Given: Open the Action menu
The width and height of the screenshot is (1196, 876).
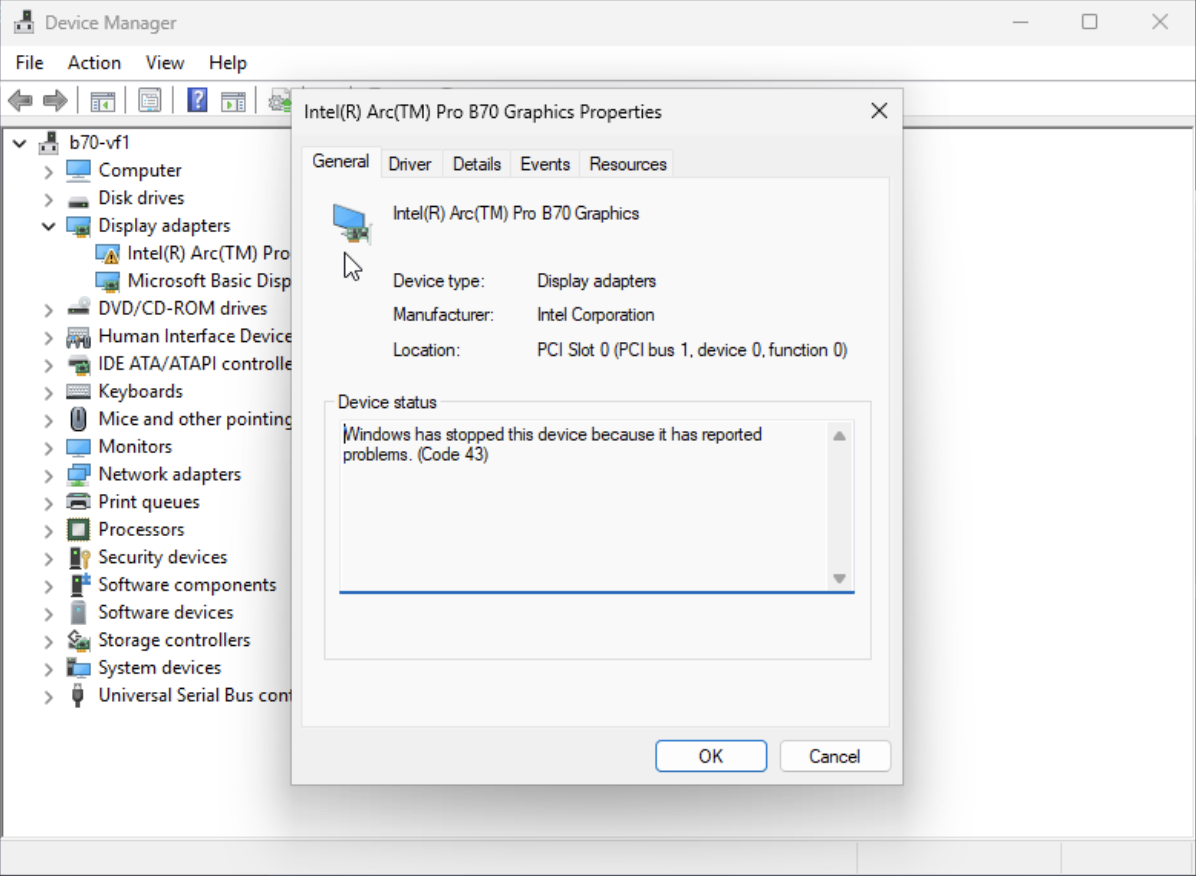Looking at the screenshot, I should click(94, 63).
